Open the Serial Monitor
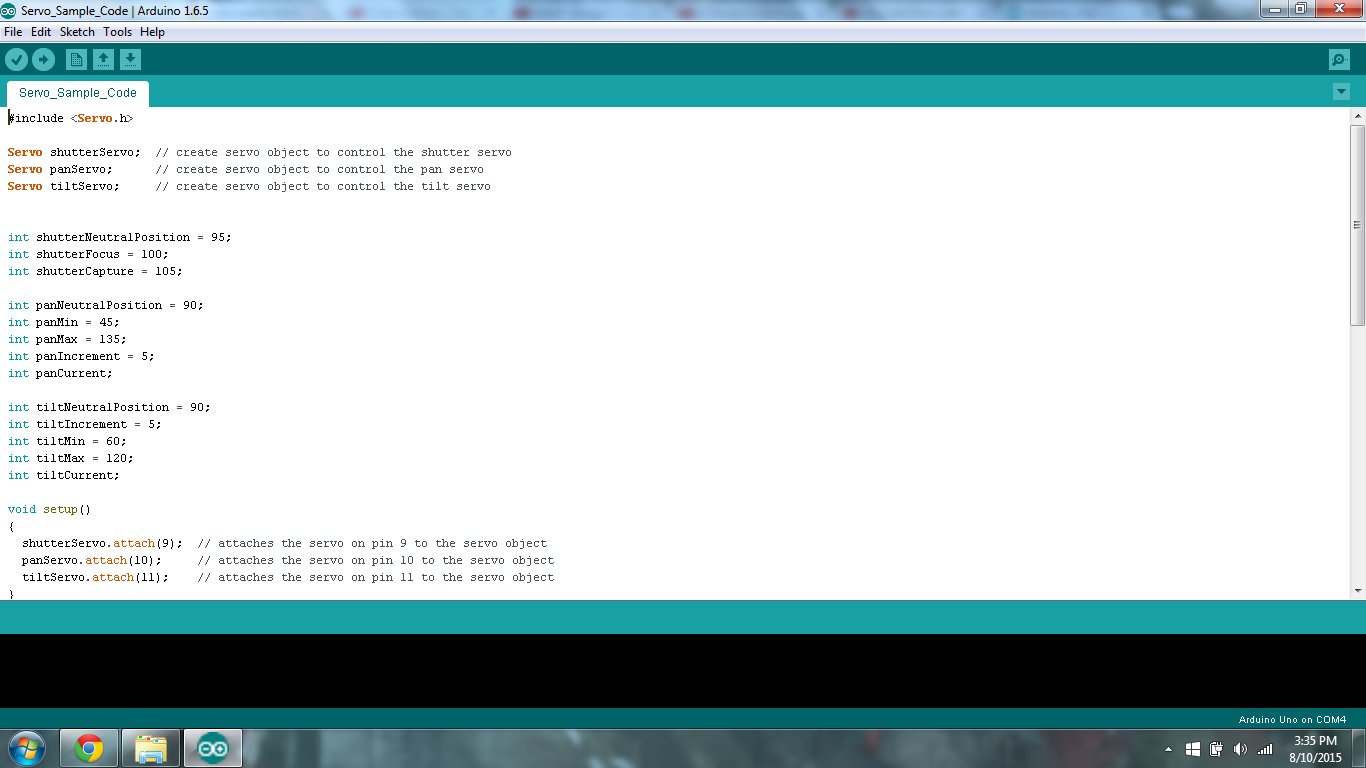Viewport: 1366px width, 768px height. 1339,60
